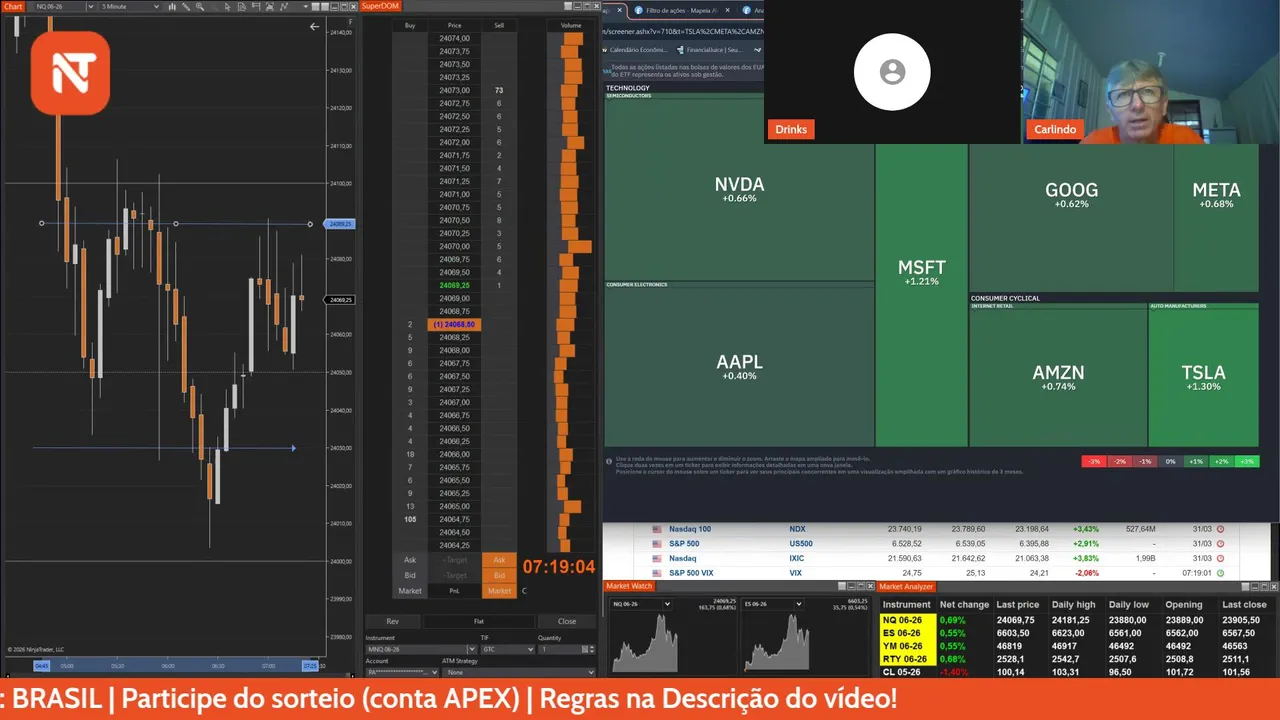1280x720 pixels.
Task: Click the alert icon on Nasdaq 100 row
Action: coord(1220,529)
